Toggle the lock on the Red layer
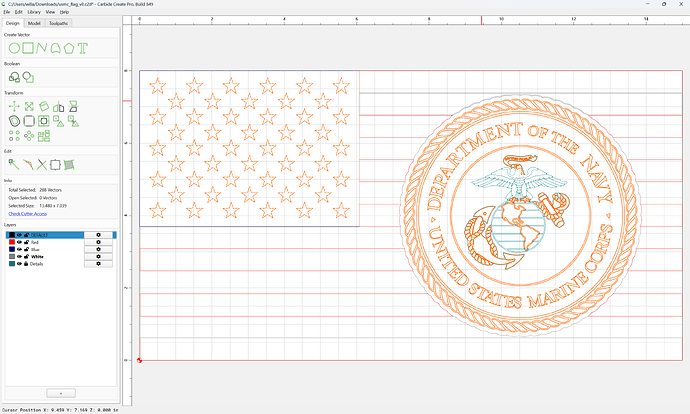690x414 pixels. pyautogui.click(x=26, y=242)
